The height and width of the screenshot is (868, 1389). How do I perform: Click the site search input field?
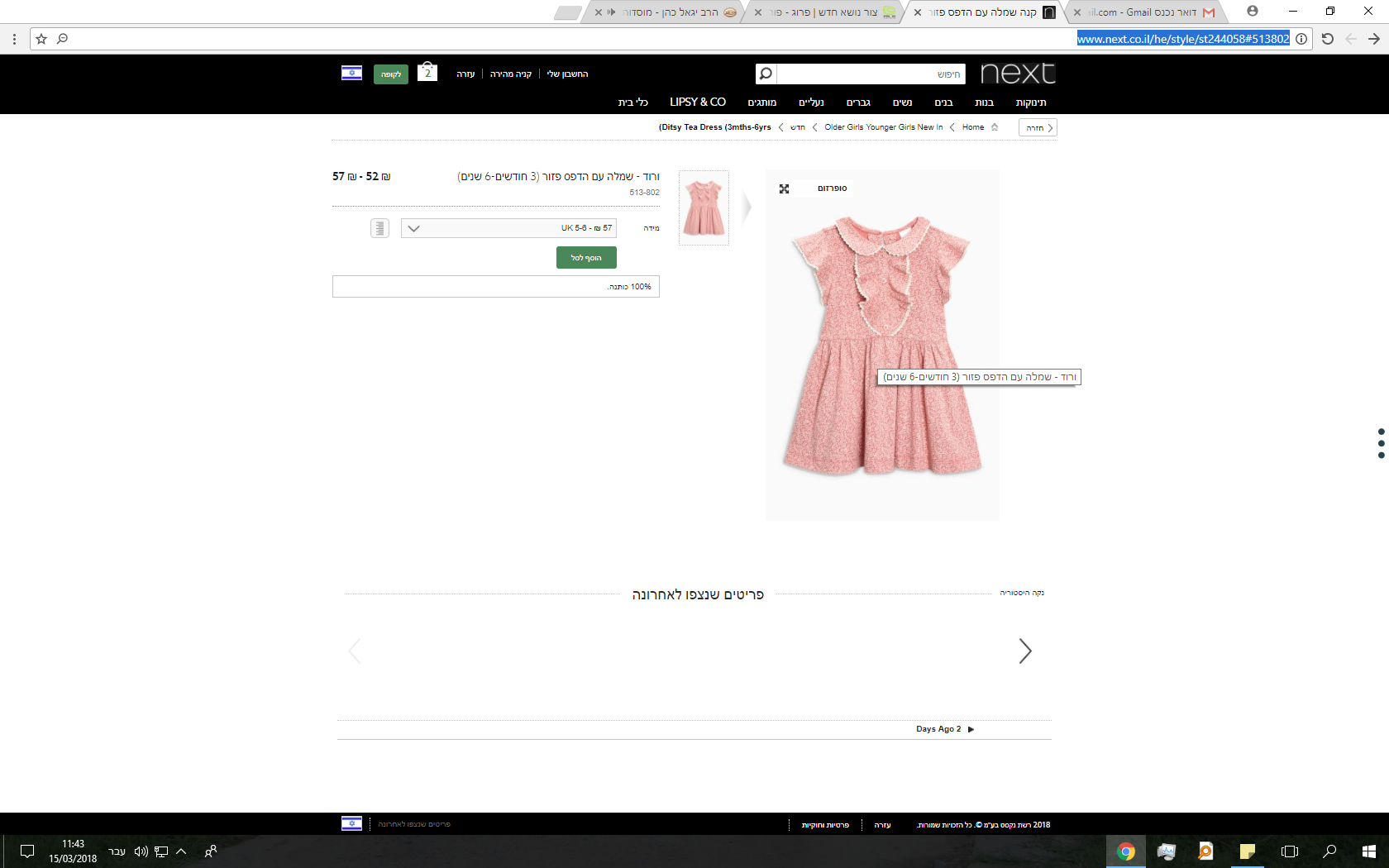[x=871, y=74]
